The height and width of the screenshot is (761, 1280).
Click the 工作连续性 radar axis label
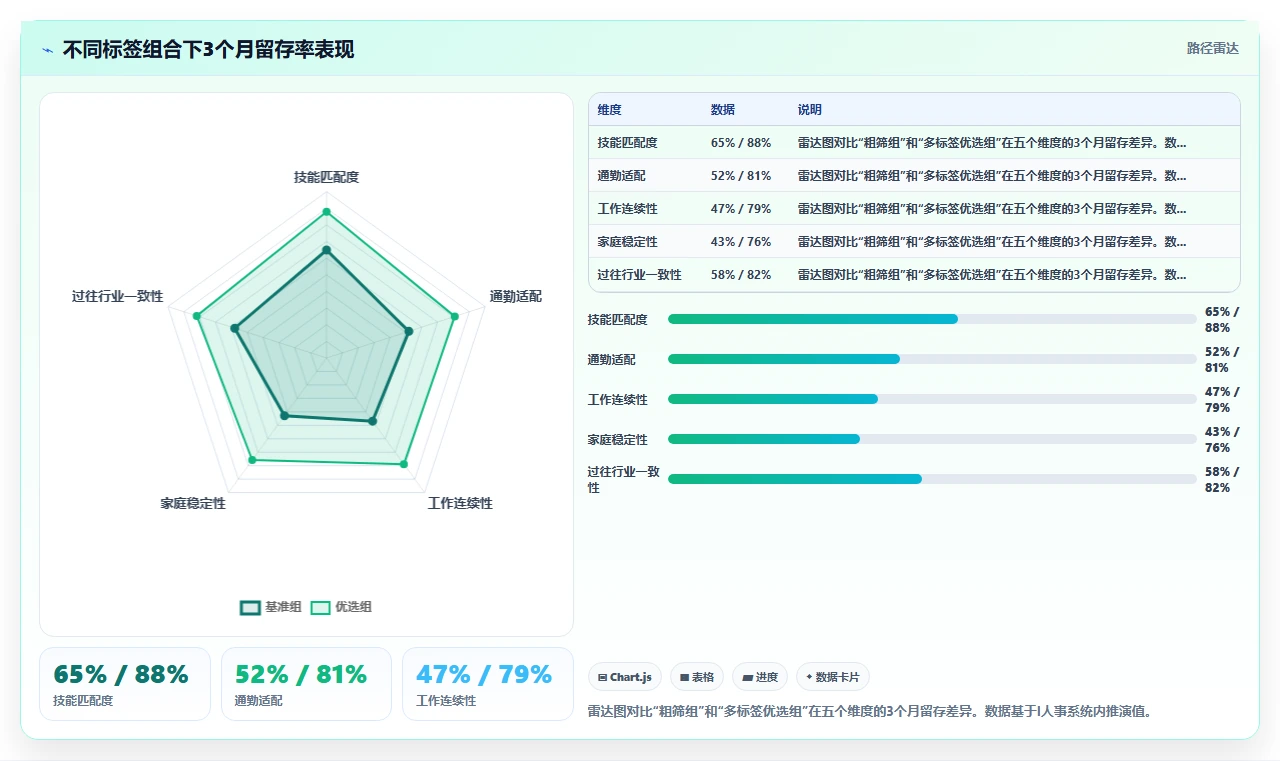[460, 503]
